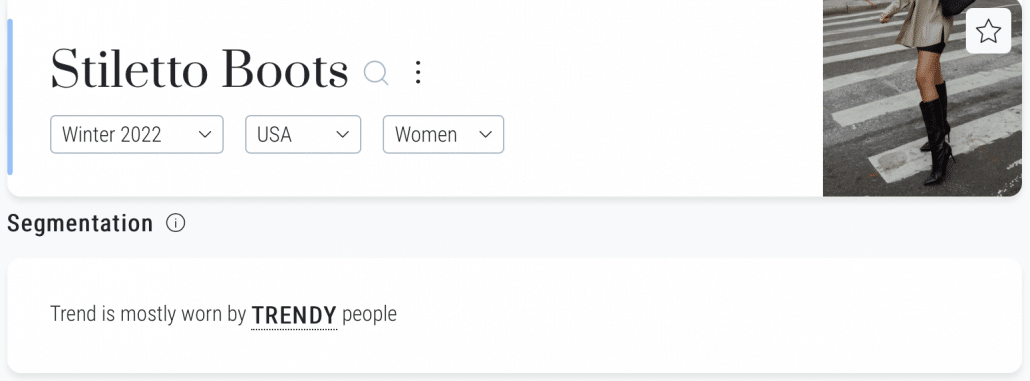Open the stiletto boots street photo

pos(922,98)
